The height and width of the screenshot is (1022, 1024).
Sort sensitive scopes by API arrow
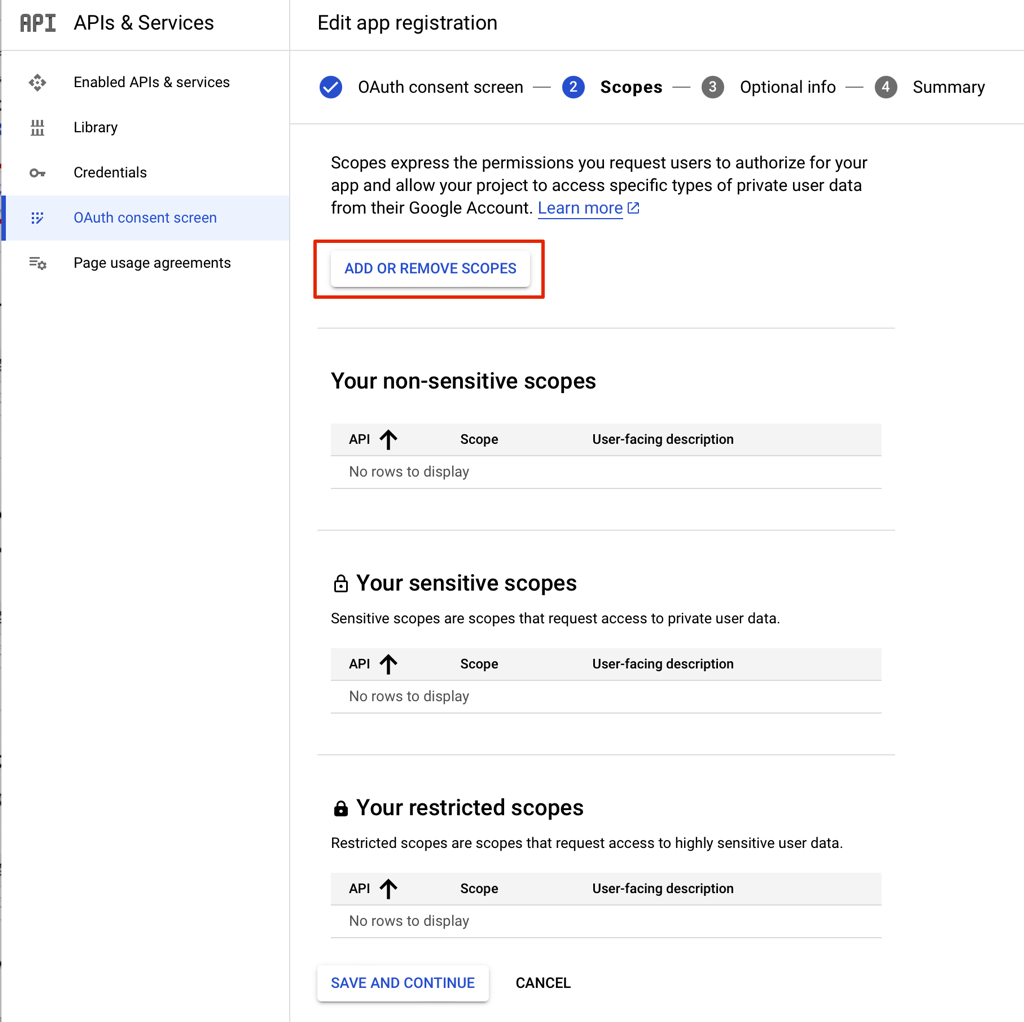click(389, 664)
